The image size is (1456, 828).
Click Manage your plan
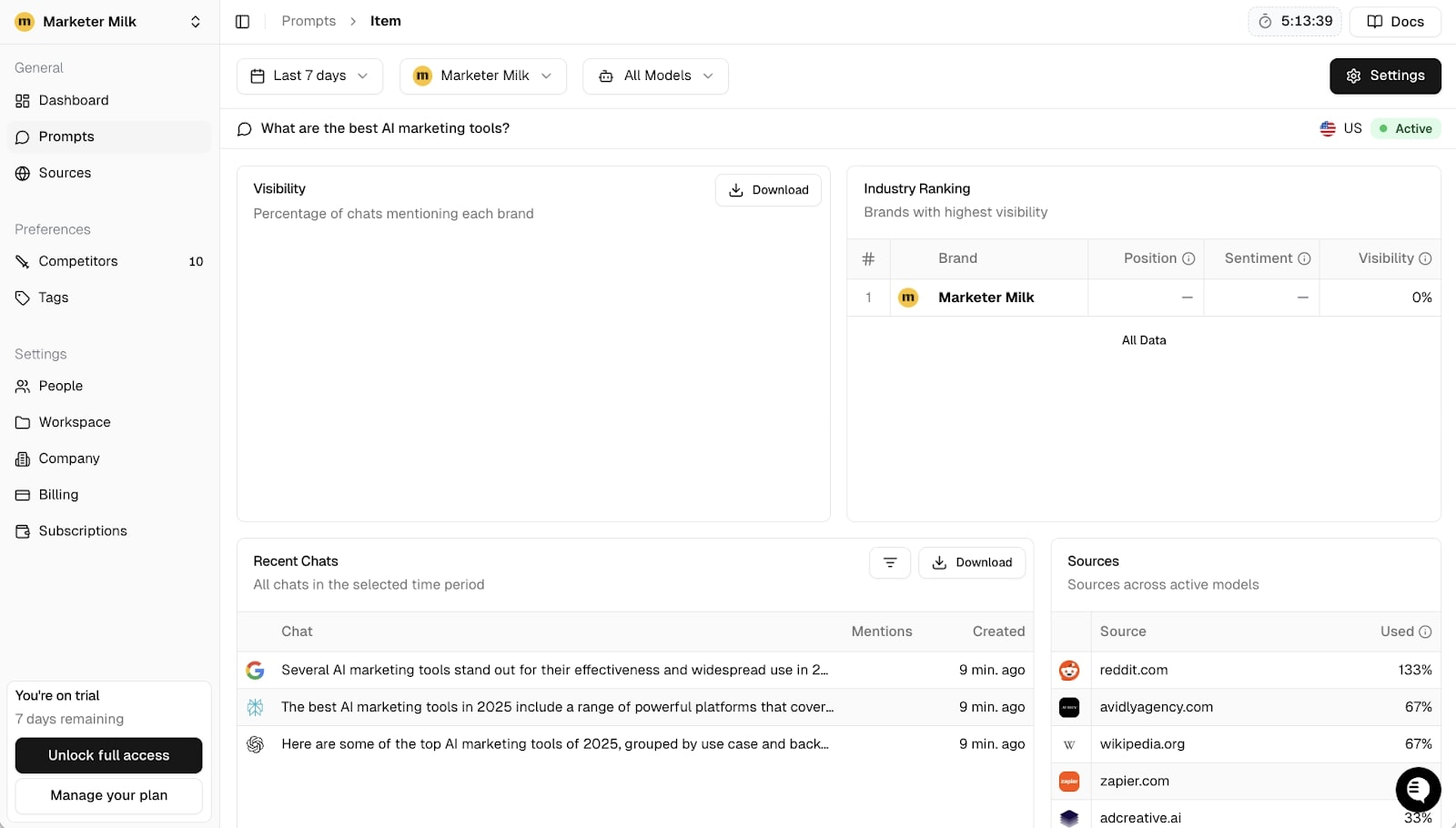pyautogui.click(x=109, y=795)
